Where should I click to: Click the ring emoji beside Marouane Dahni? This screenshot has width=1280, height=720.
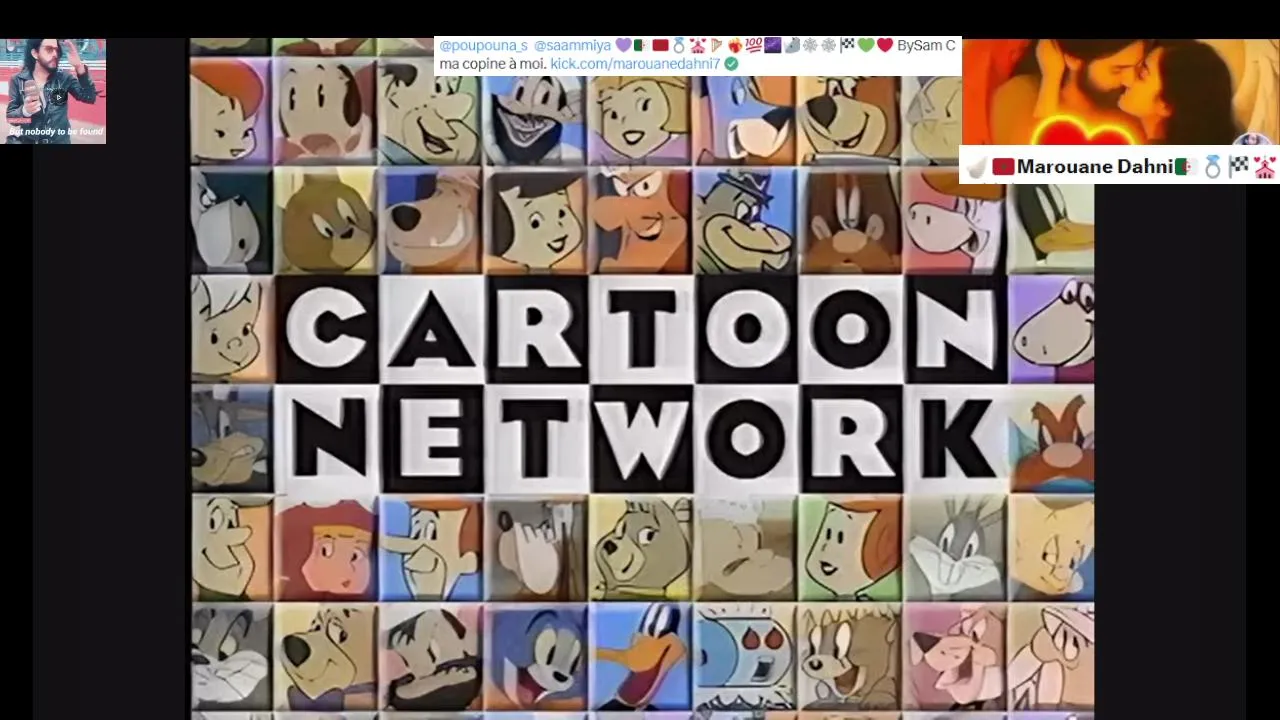(1212, 166)
